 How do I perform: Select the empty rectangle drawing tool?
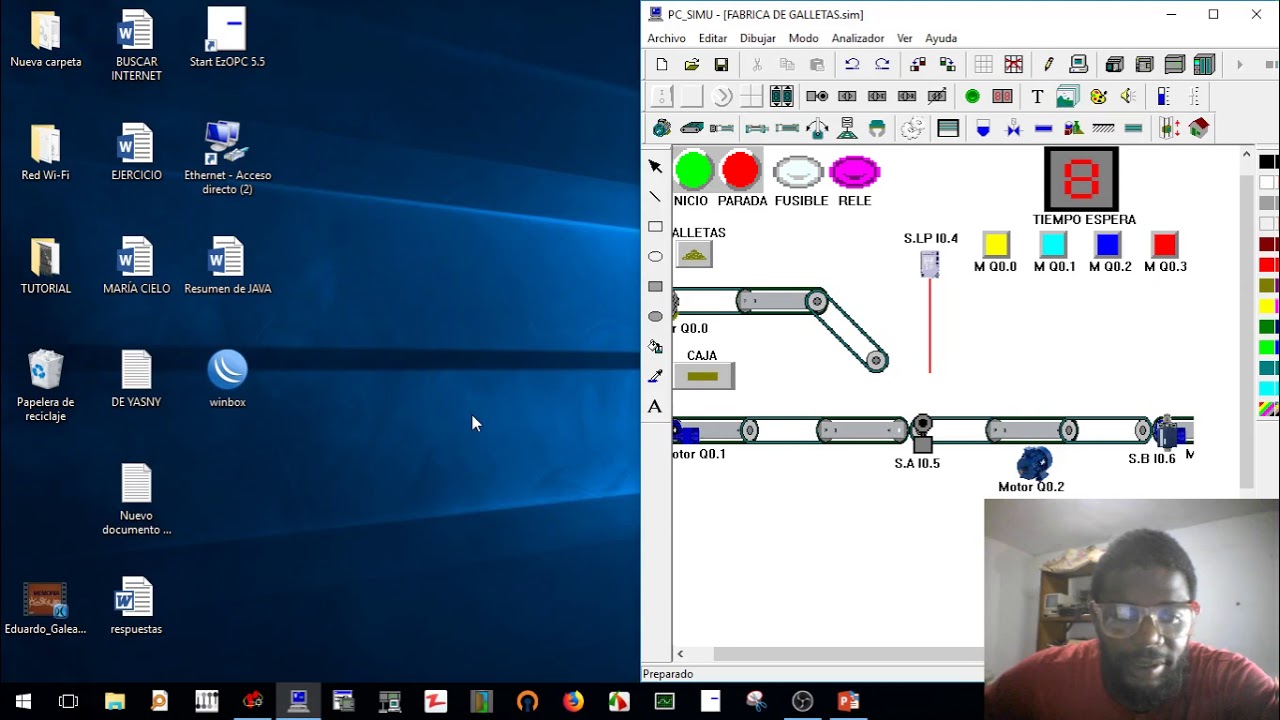[x=655, y=226]
